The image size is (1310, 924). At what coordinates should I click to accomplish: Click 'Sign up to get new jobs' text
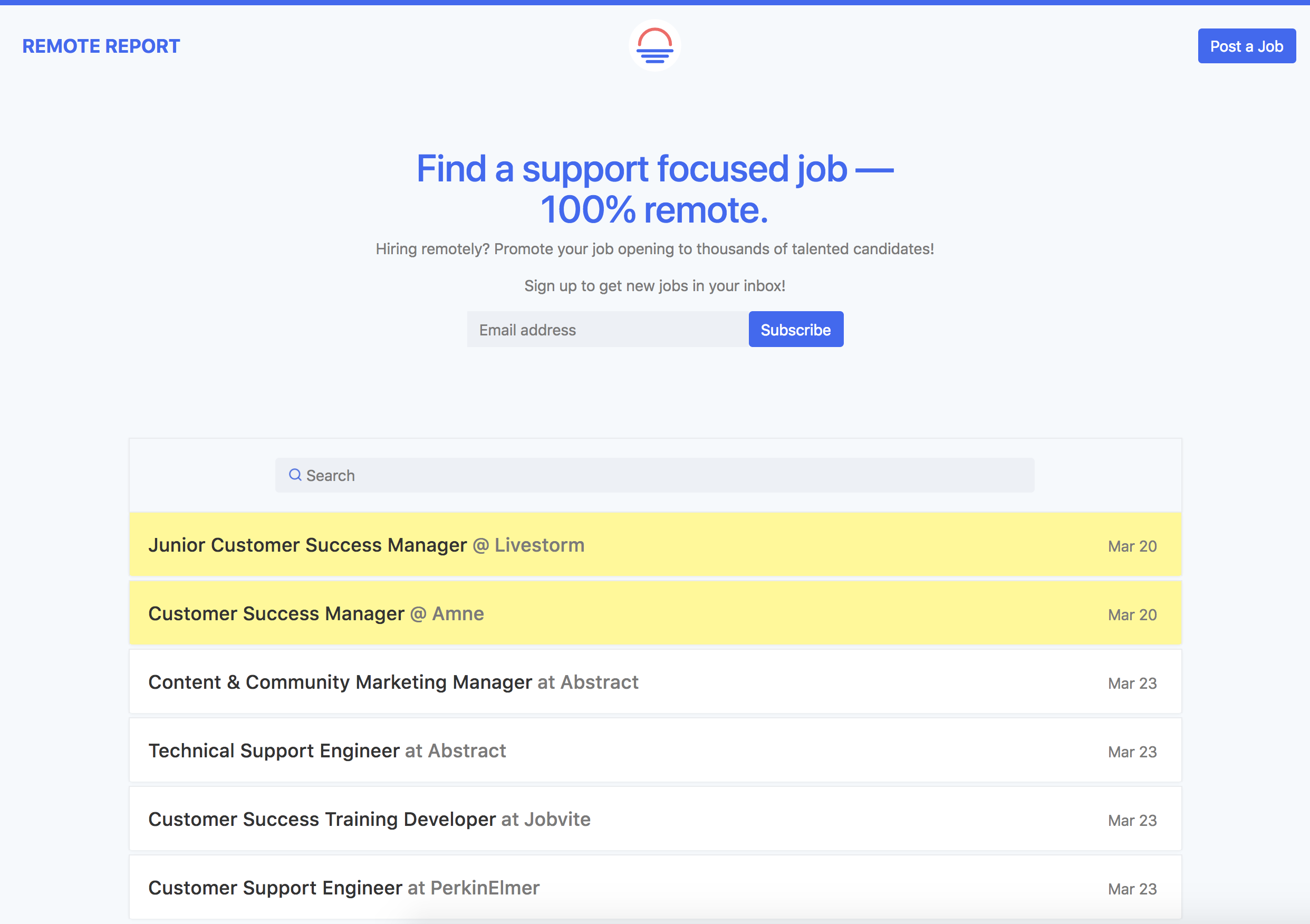654,285
